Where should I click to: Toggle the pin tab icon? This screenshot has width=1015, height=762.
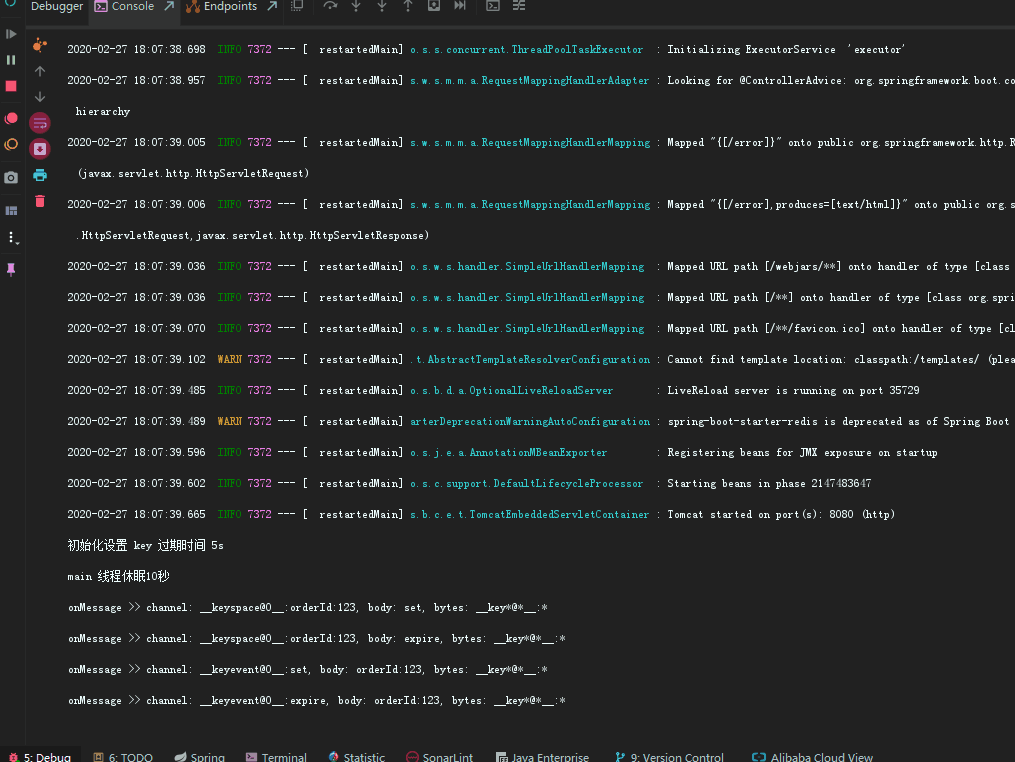click(11, 269)
